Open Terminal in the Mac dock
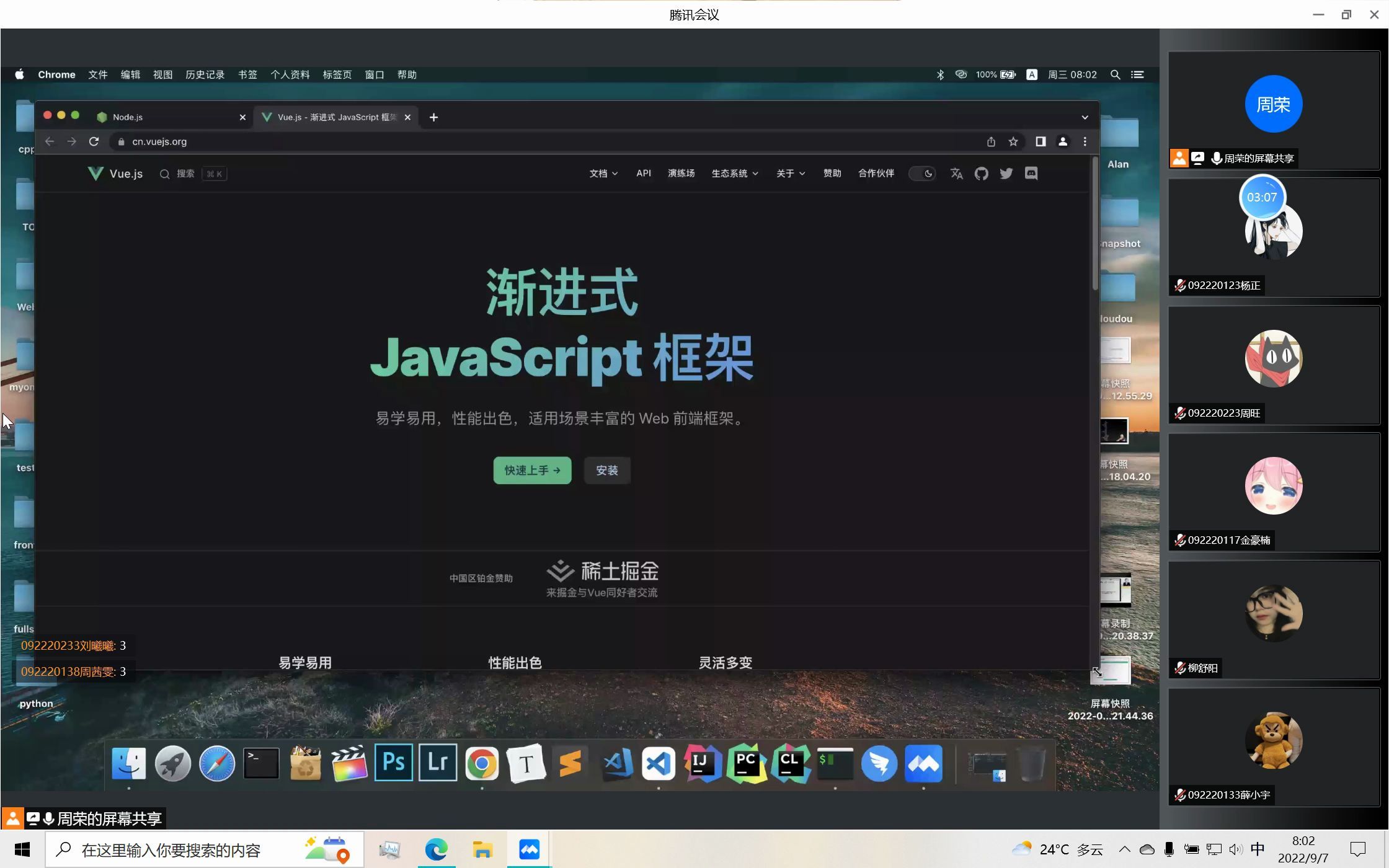This screenshot has width=1389, height=868. [x=261, y=763]
